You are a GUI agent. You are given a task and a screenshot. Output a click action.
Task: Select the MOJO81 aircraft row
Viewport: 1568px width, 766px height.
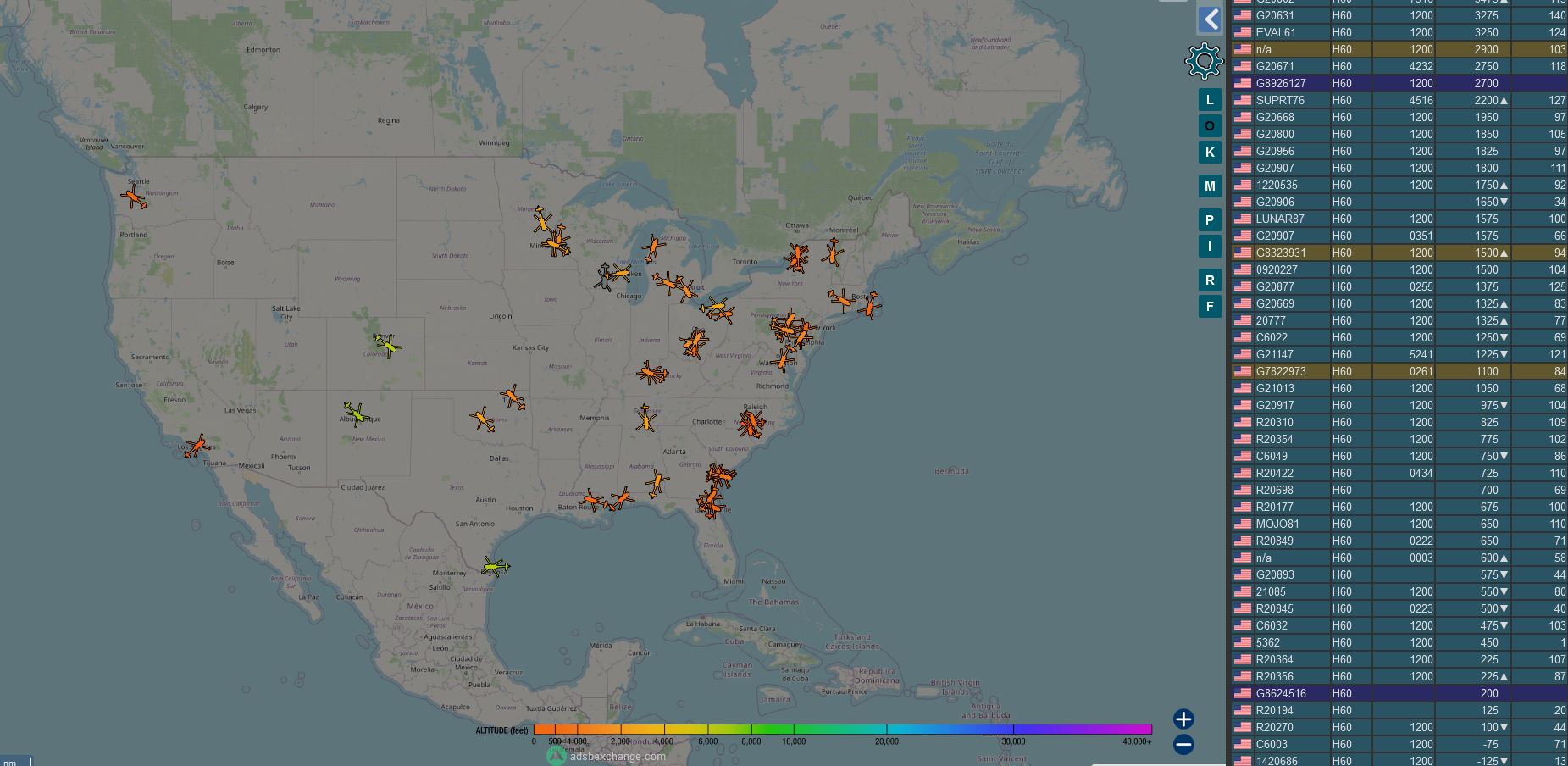1399,524
